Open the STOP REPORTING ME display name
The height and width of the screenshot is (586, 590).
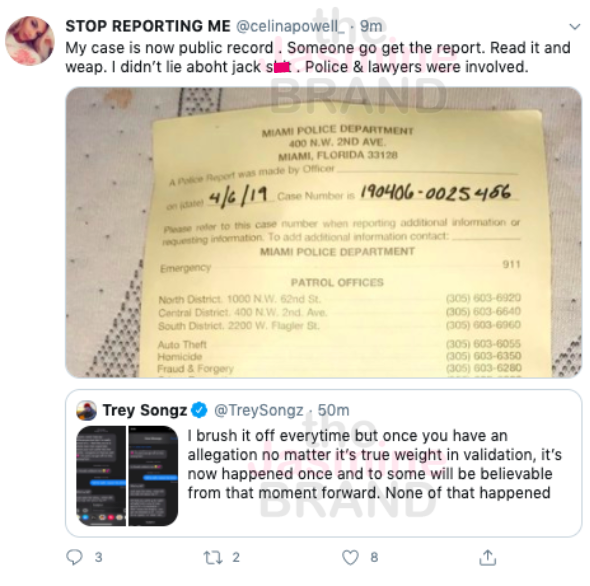point(148,26)
